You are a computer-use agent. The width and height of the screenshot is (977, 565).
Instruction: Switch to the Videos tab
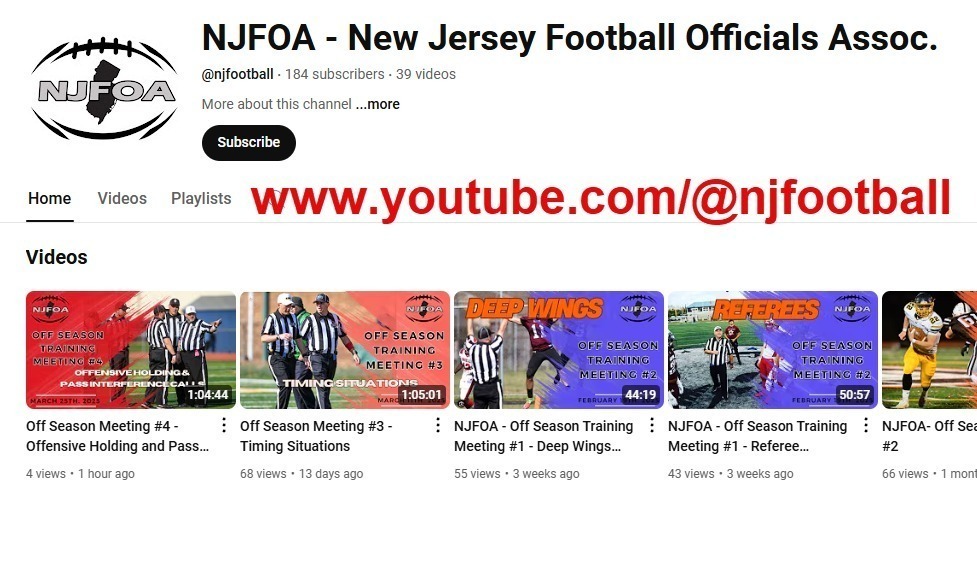(122, 199)
